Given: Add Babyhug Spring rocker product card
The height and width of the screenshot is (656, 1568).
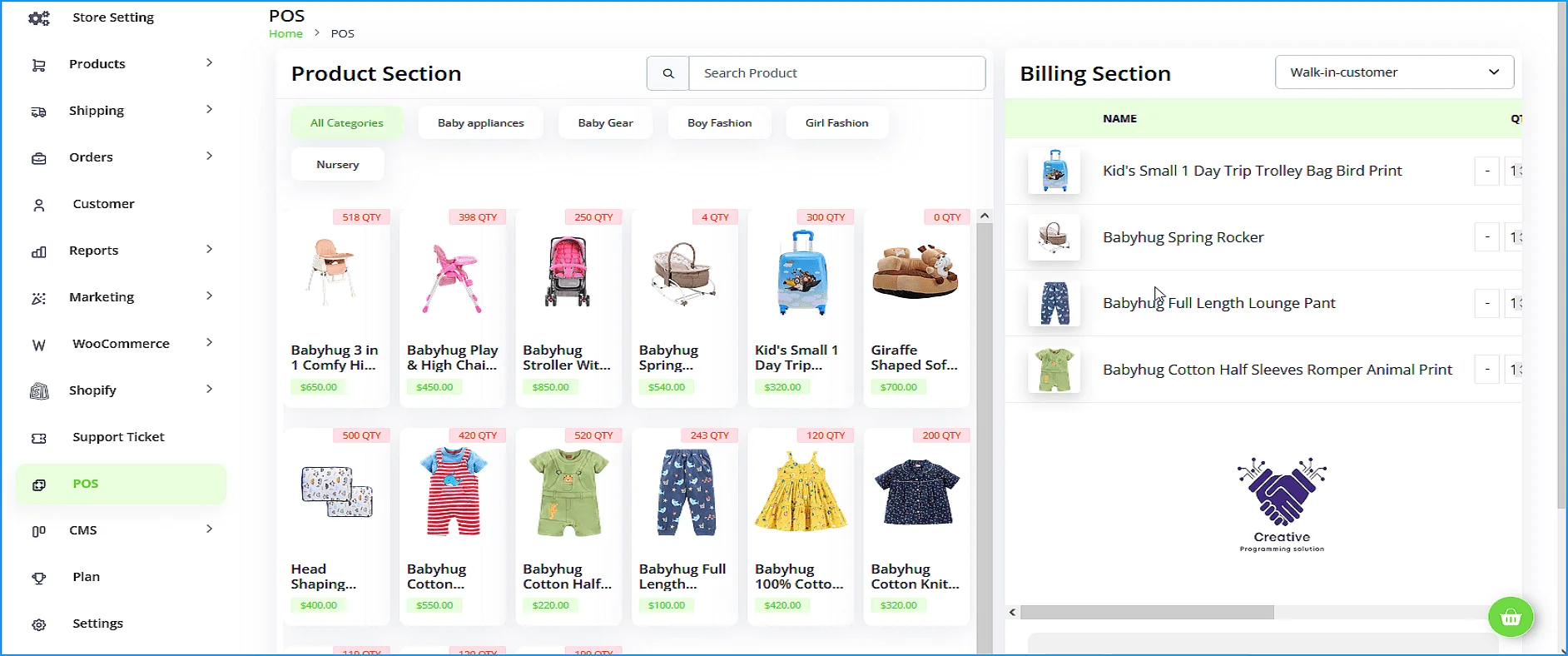Looking at the screenshot, I should coord(684,308).
